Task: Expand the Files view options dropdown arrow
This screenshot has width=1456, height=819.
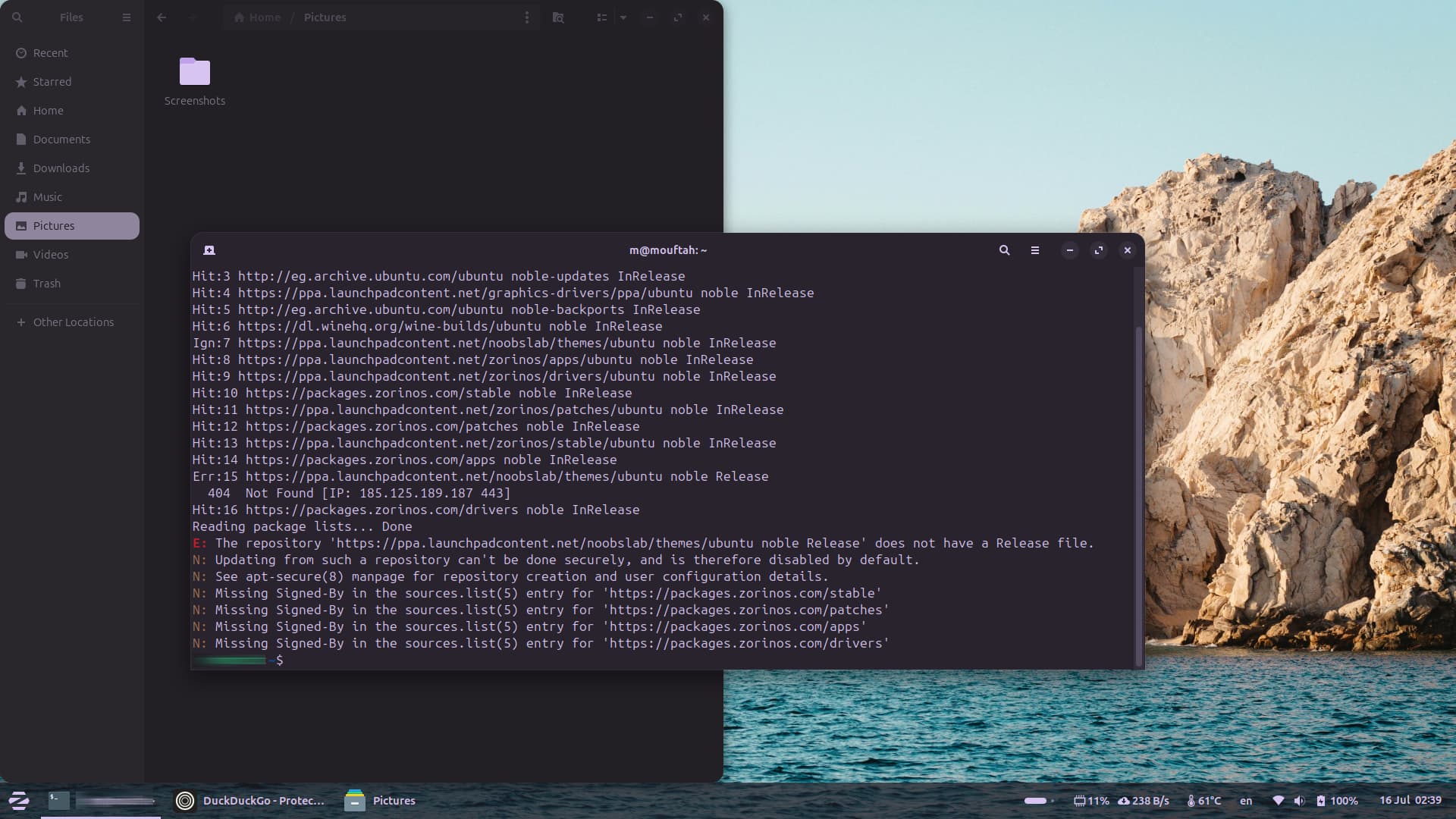Action: [623, 17]
